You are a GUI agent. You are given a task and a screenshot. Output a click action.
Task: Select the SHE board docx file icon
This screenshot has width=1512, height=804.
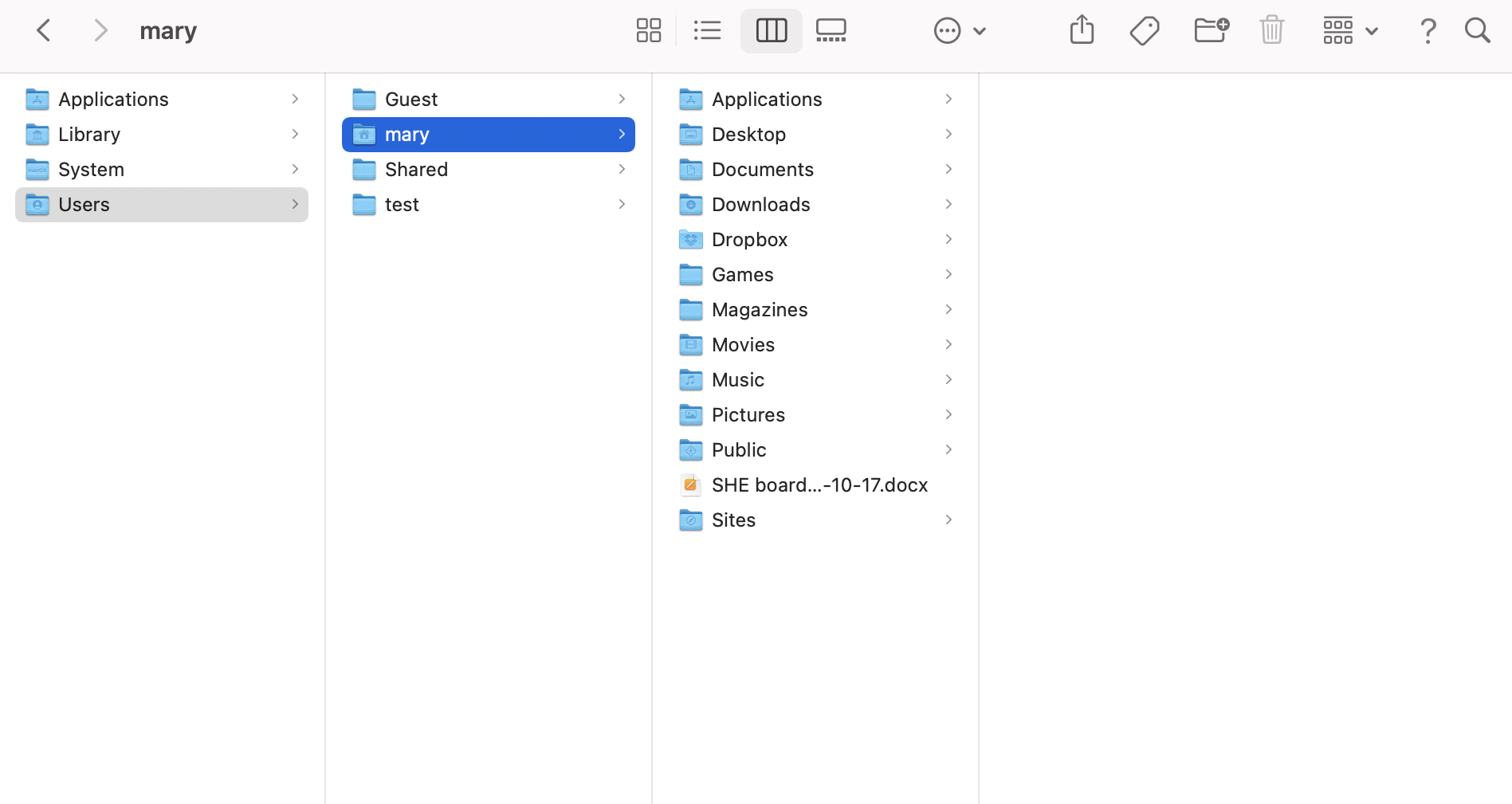(691, 484)
